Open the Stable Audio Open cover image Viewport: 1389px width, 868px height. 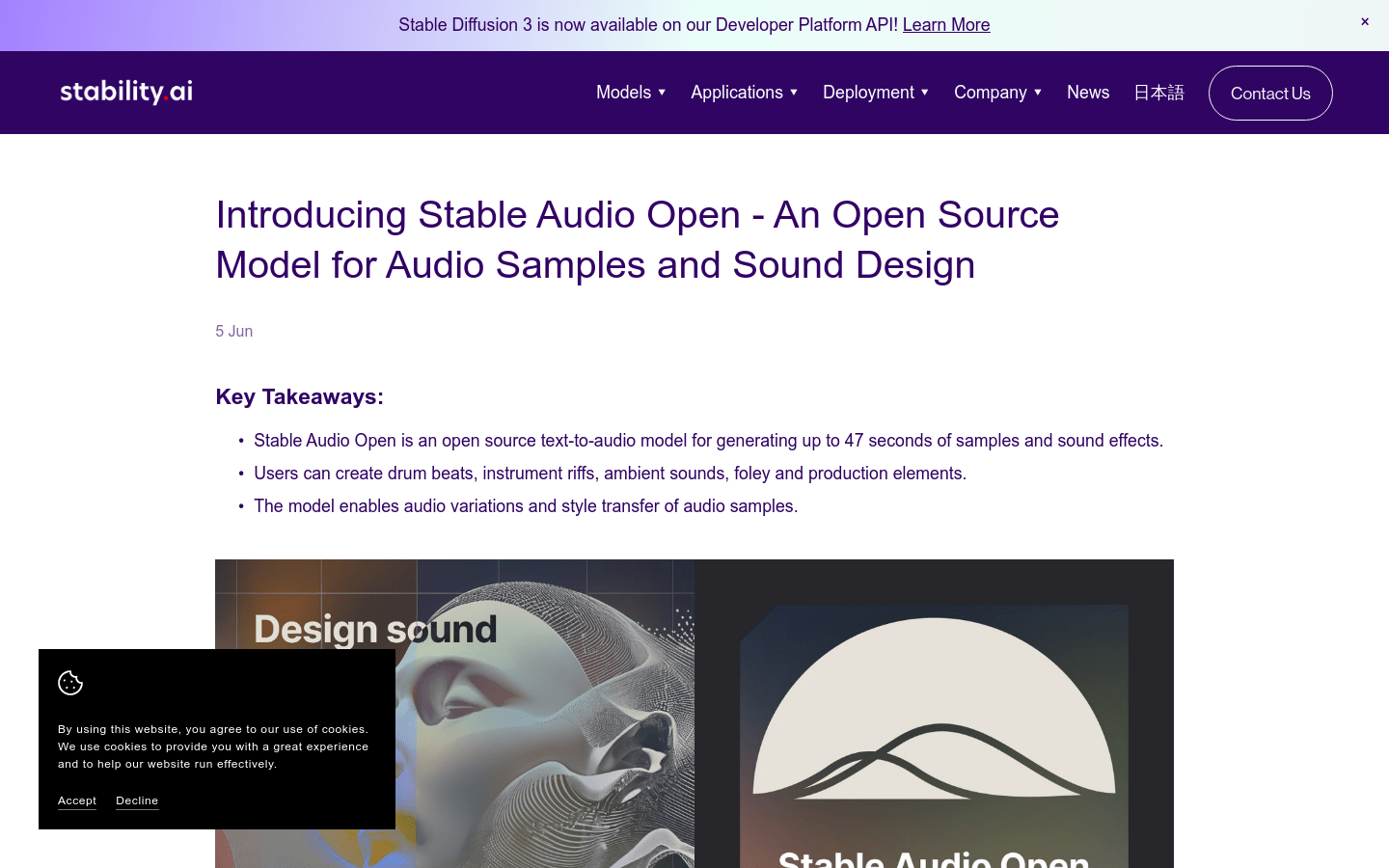coord(934,714)
